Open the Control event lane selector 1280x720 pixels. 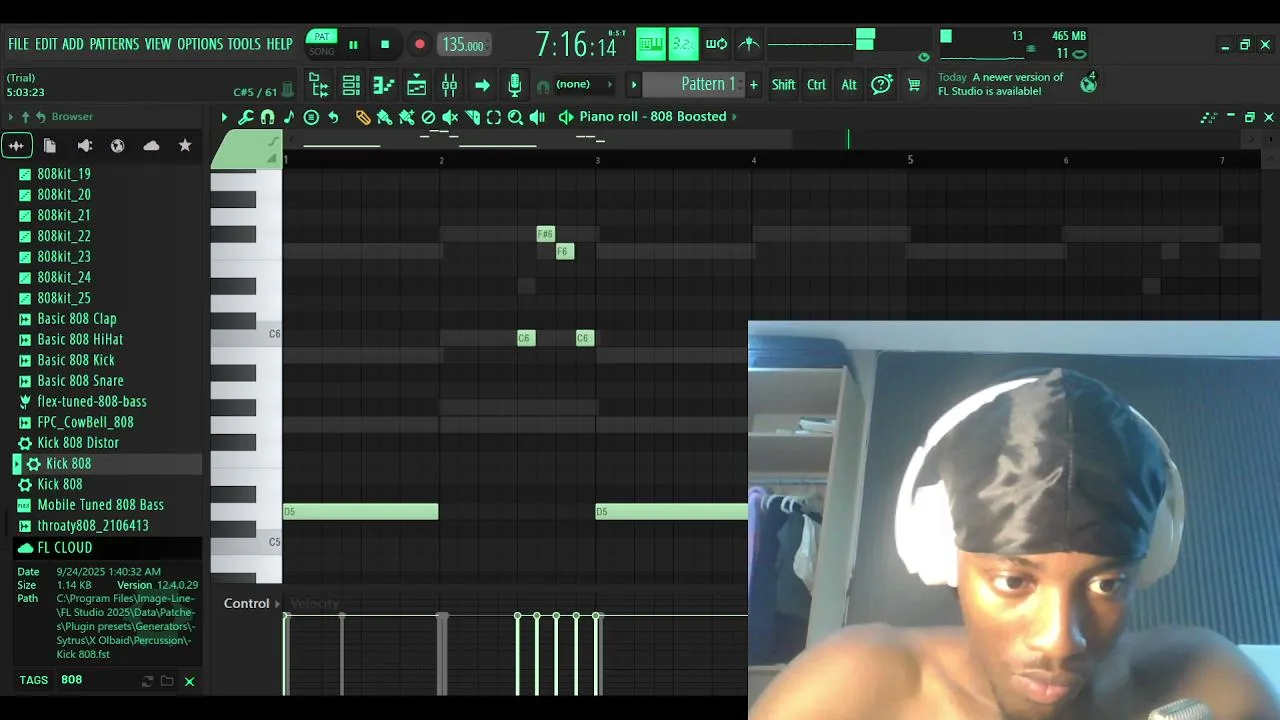coord(251,603)
